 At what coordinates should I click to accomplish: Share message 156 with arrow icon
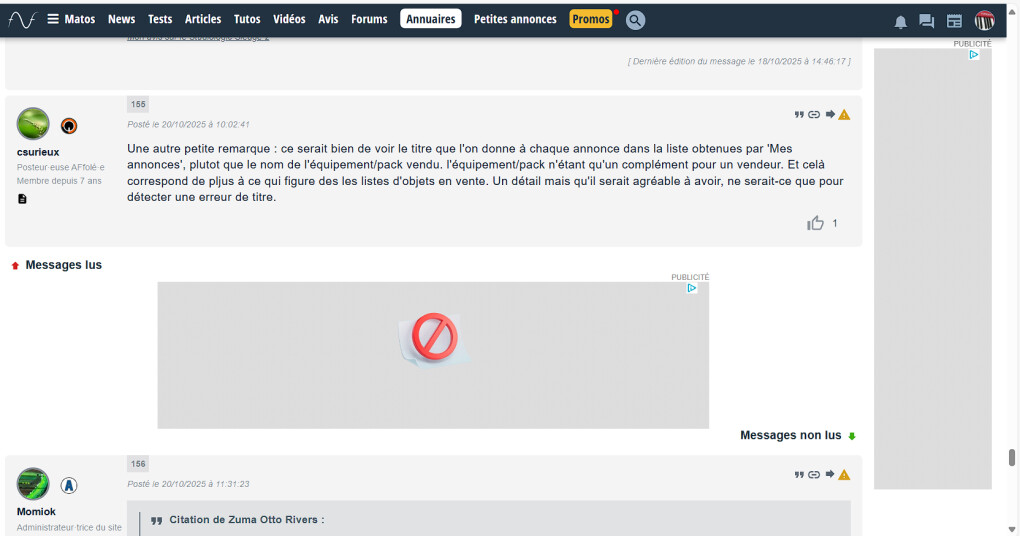click(x=830, y=474)
